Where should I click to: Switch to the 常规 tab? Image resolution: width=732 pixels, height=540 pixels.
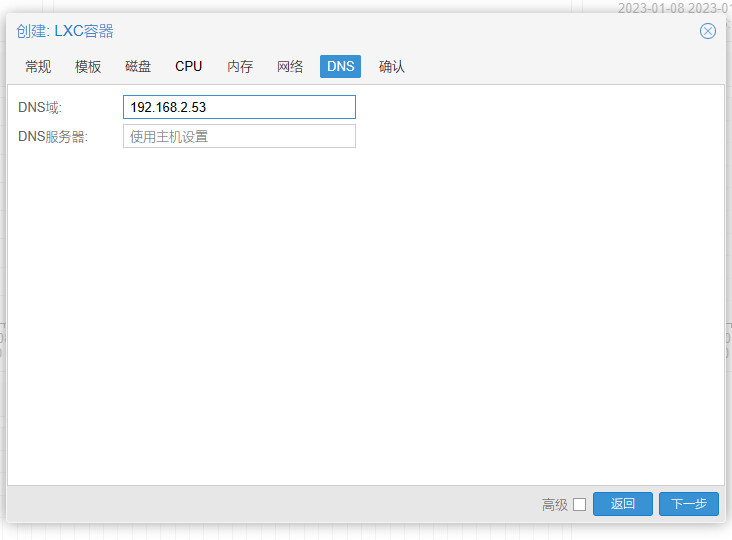pyautogui.click(x=38, y=66)
